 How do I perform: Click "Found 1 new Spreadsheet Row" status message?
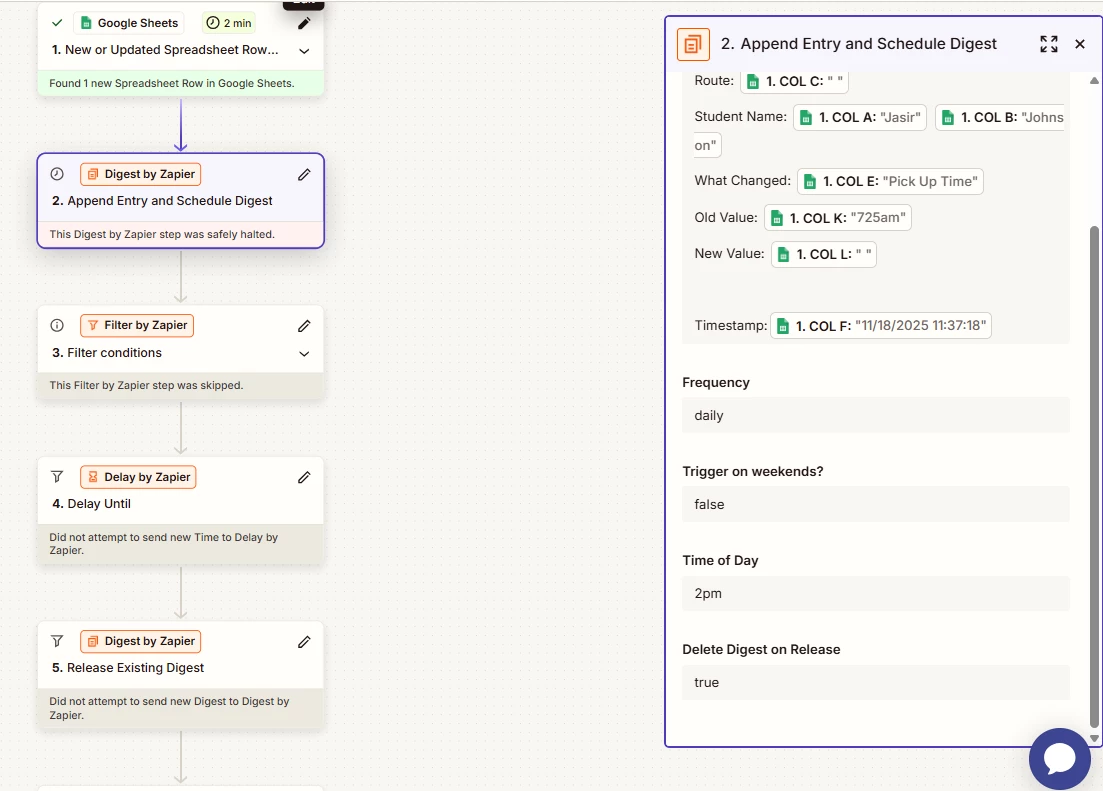172,83
